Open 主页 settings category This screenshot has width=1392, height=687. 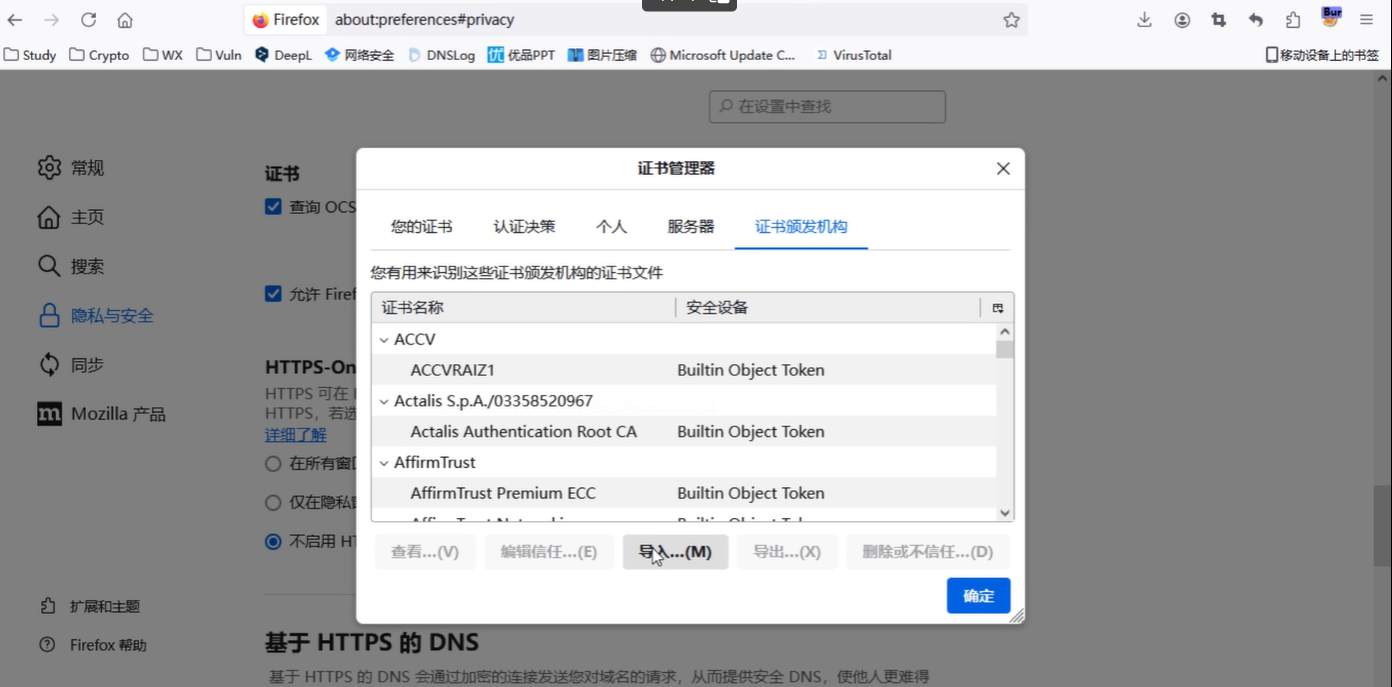click(x=71, y=217)
